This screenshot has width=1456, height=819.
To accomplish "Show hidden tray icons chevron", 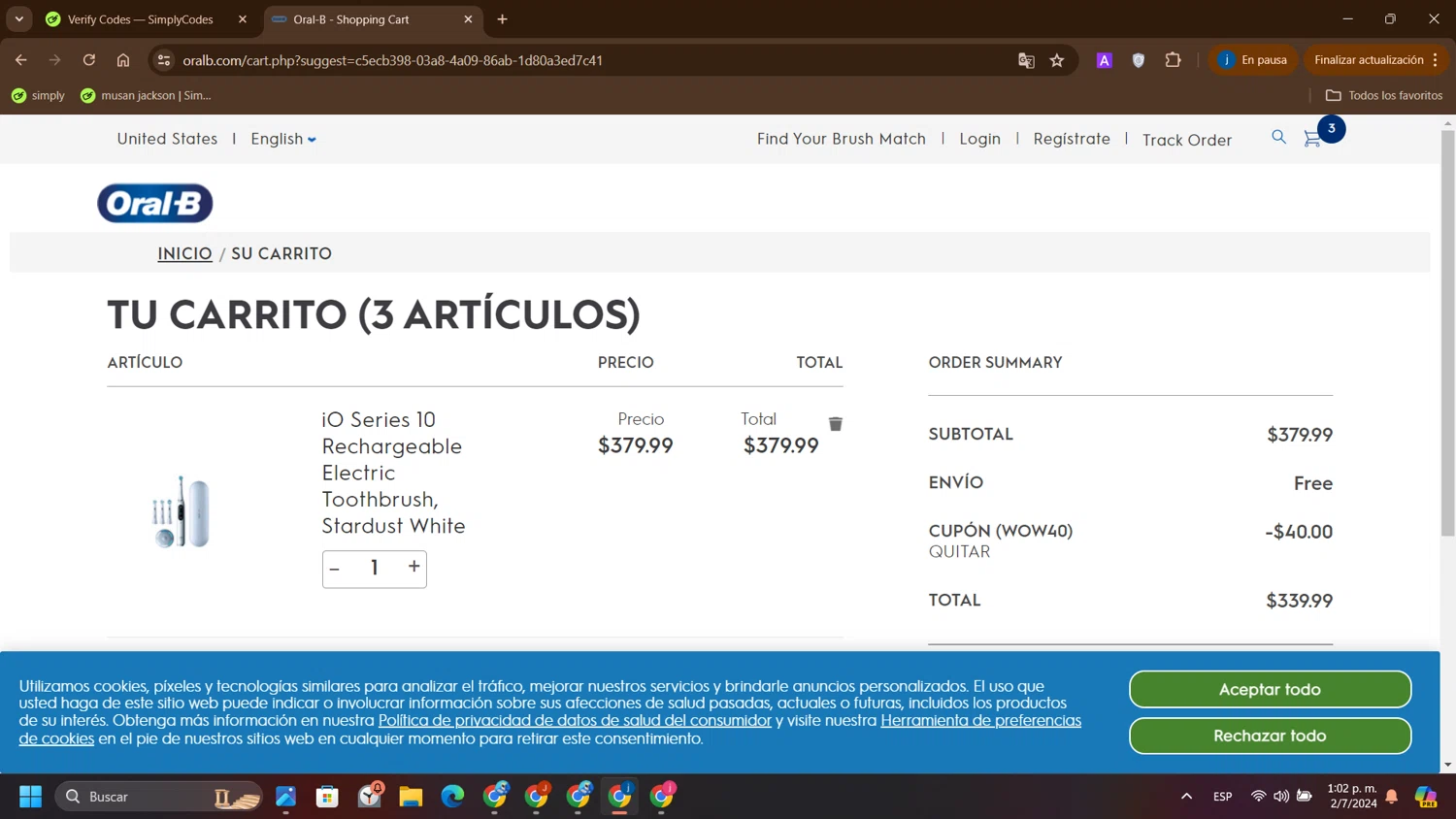I will 1186,797.
